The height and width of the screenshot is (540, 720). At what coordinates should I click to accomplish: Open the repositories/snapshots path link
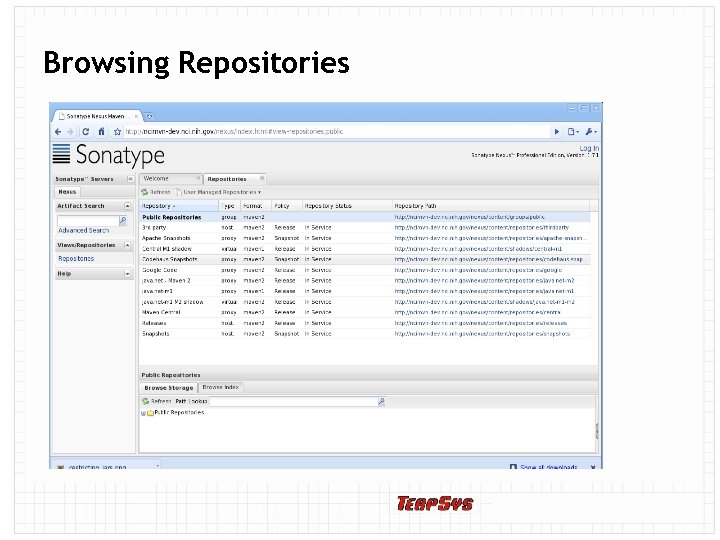coord(482,334)
